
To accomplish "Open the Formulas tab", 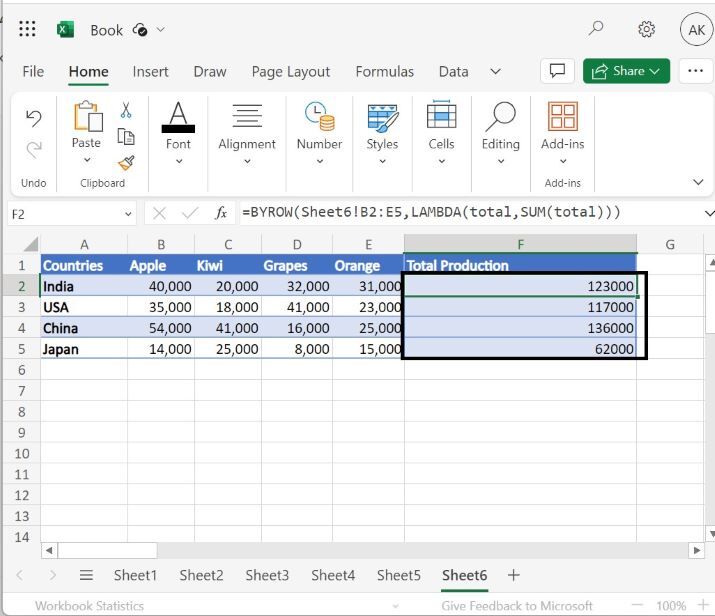I will 384,71.
